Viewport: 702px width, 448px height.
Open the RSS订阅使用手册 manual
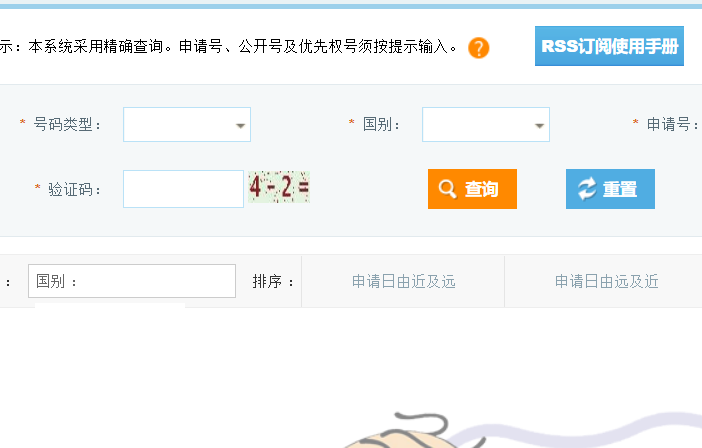click(609, 46)
